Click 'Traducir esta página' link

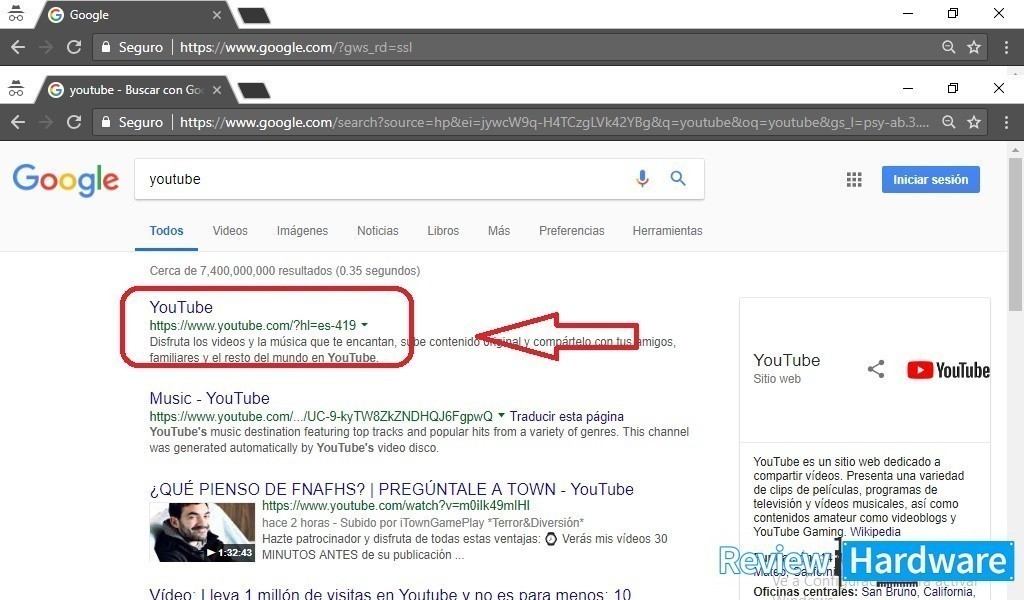click(566, 416)
